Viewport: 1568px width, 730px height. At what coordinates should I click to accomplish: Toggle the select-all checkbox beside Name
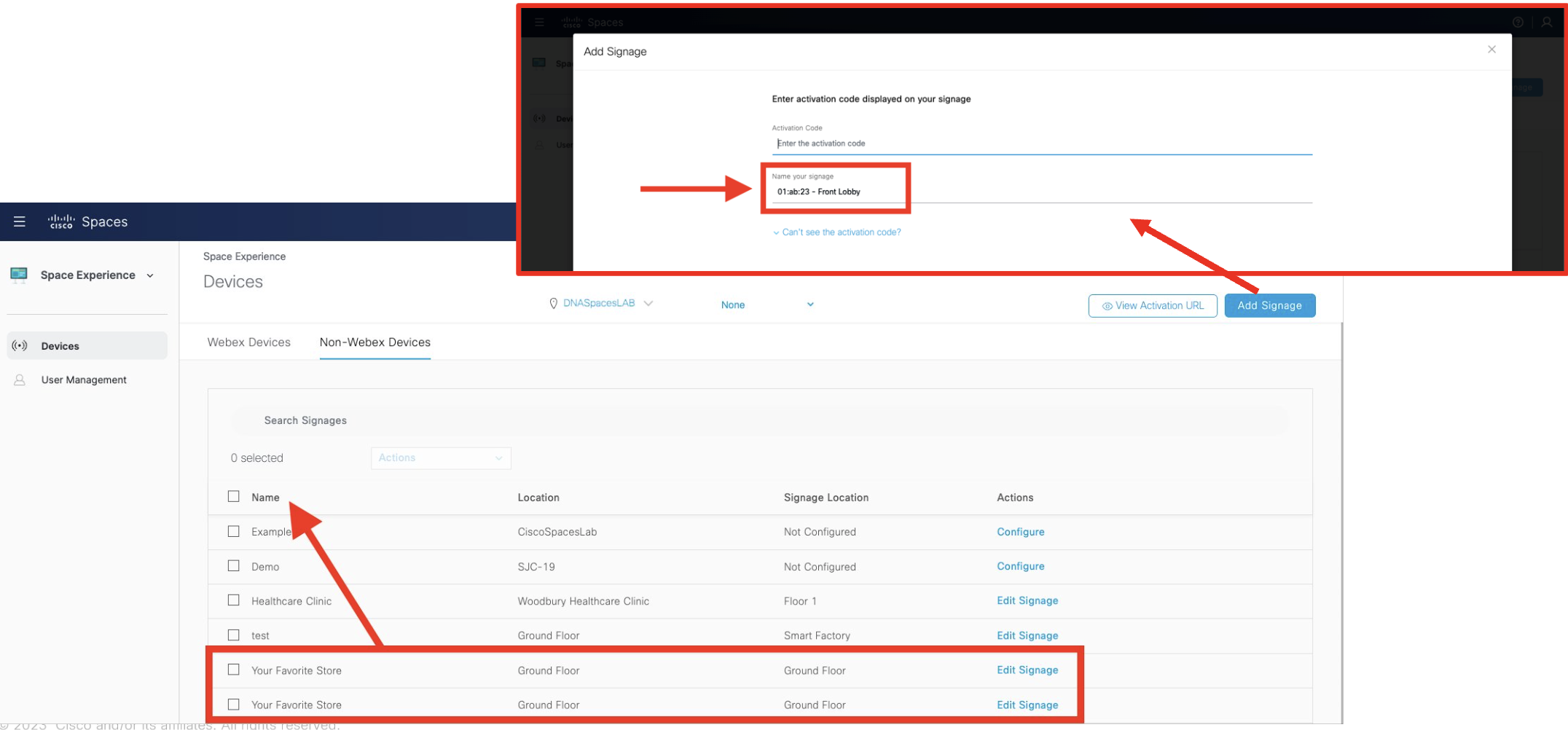(233, 496)
